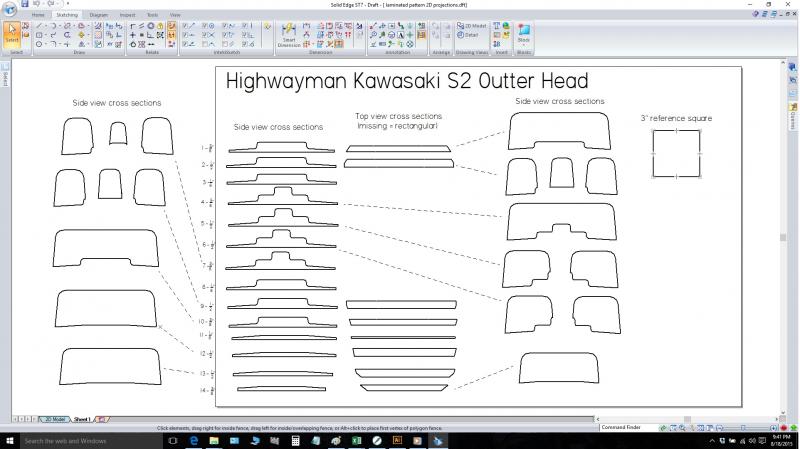The width and height of the screenshot is (800, 449).
Task: Click the Save icon in quick access toolbar
Action: [24, 4]
